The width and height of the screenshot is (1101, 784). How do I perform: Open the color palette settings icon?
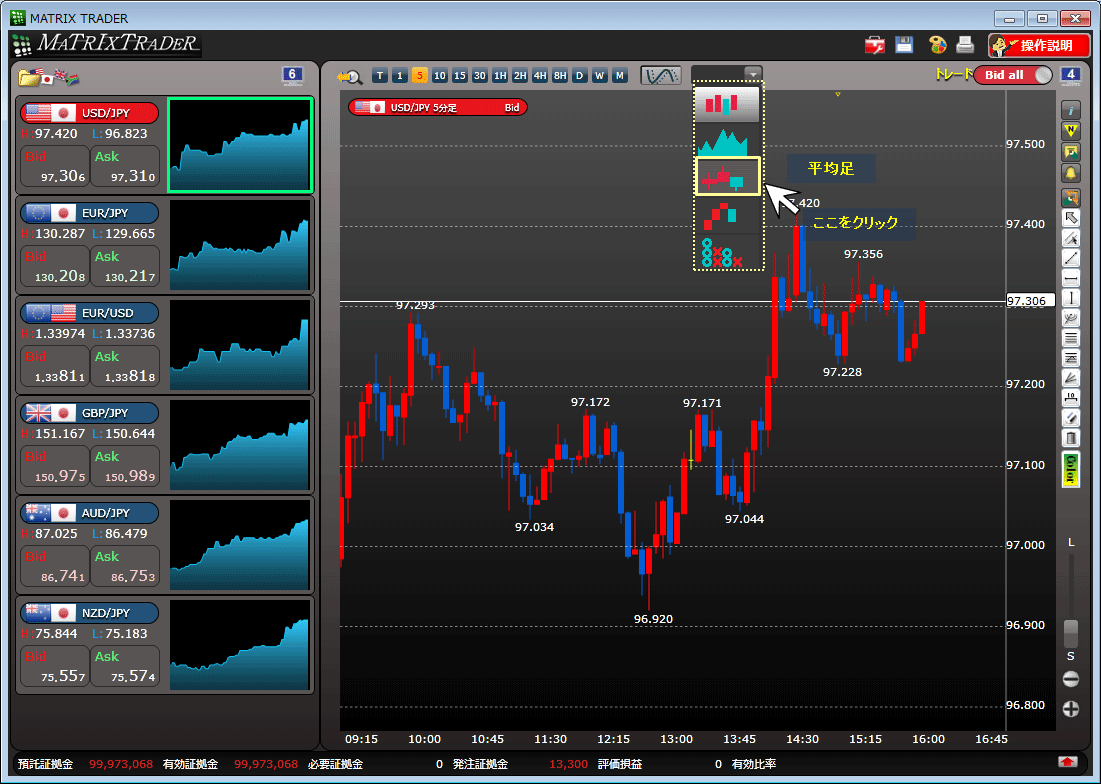[937, 46]
